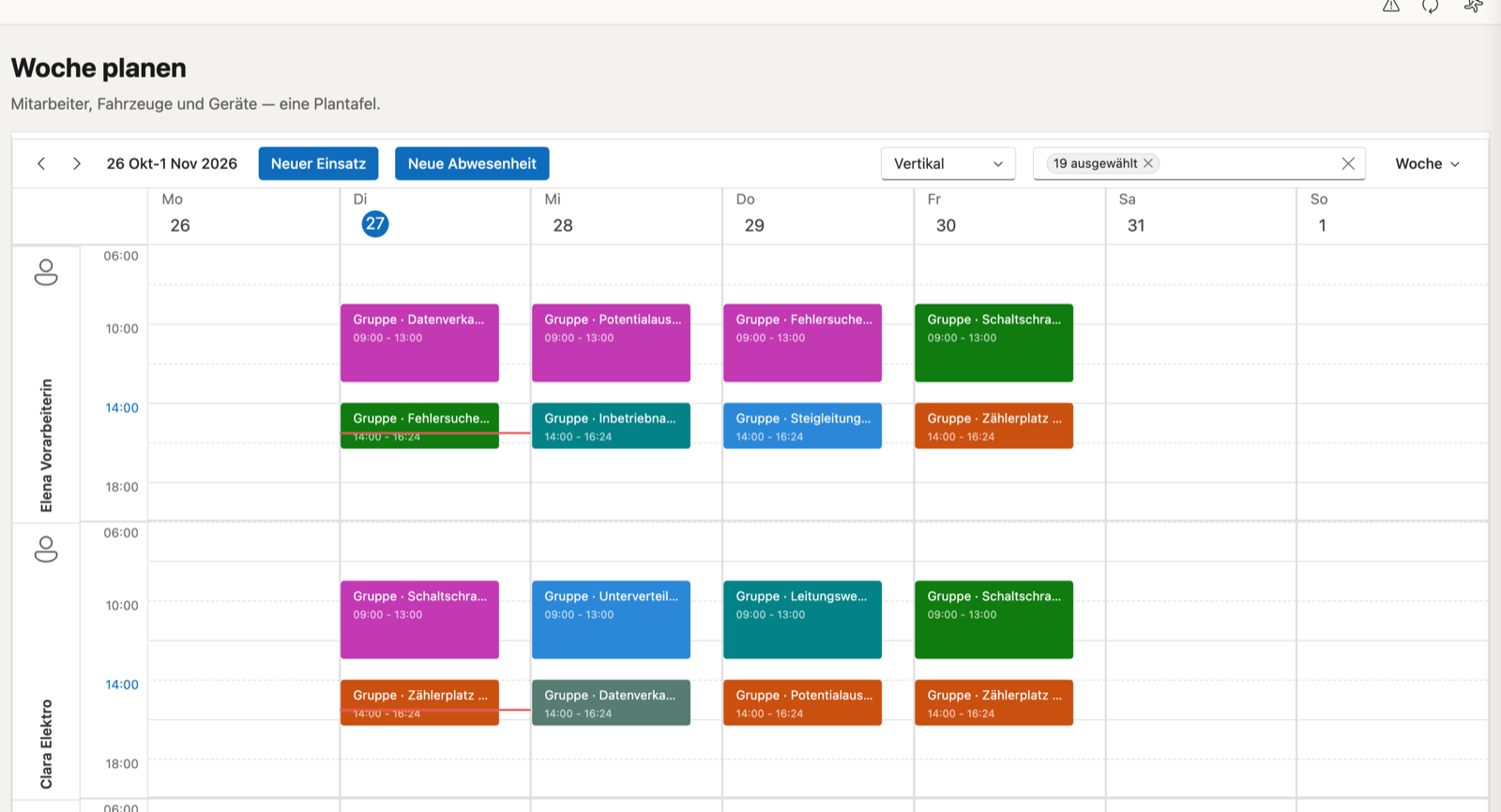
Task: Open the Woche view dropdown
Action: (x=1427, y=163)
